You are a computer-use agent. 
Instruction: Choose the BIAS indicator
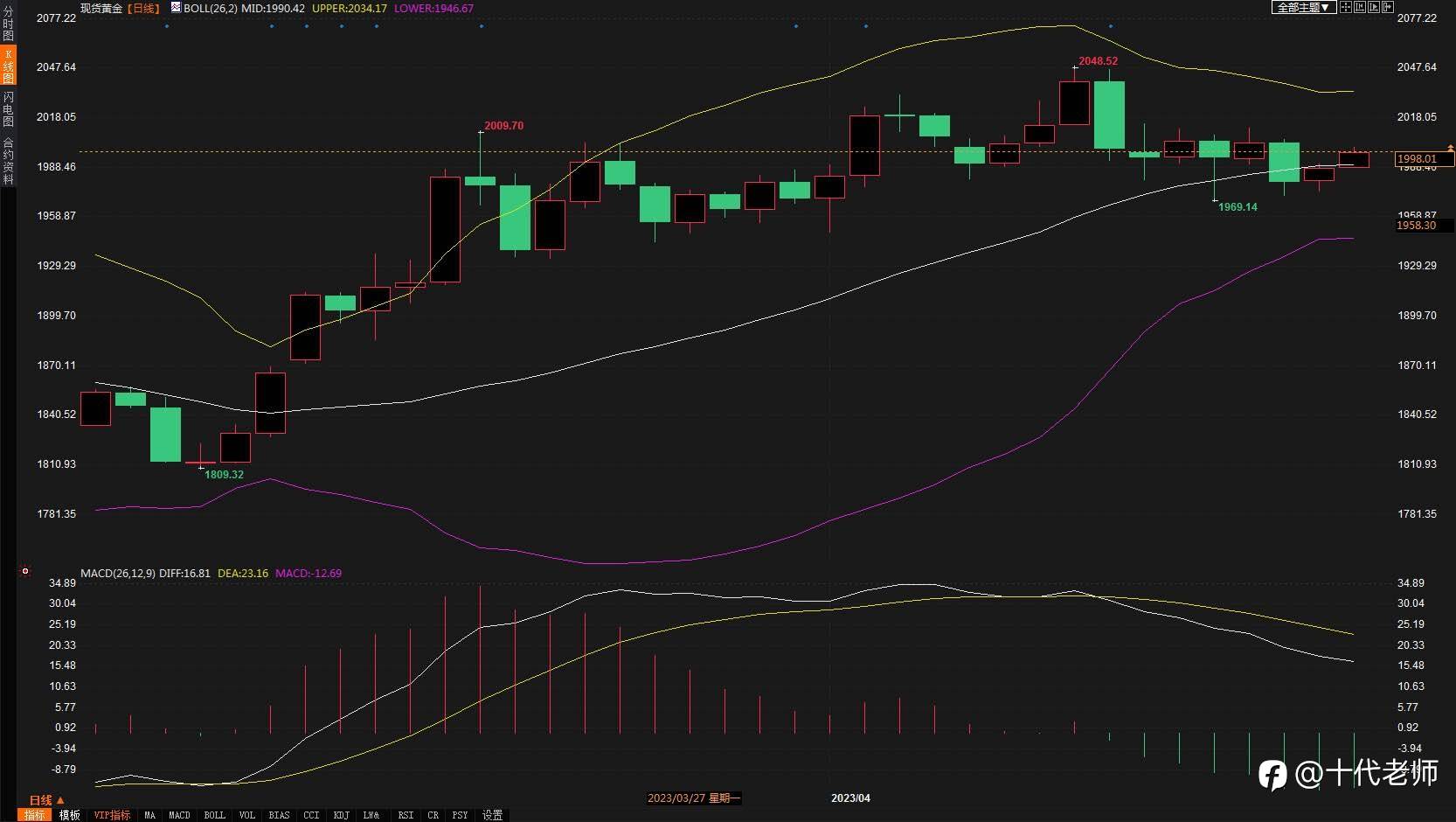click(x=279, y=815)
